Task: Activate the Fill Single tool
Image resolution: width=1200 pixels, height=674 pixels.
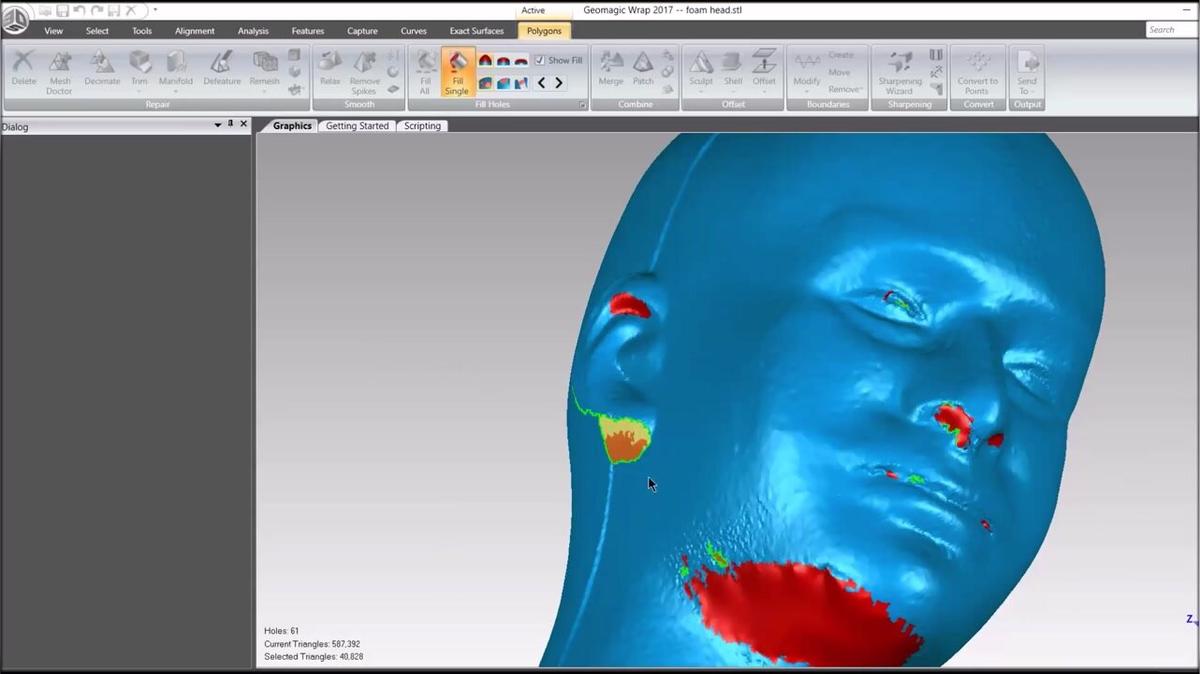Action: 457,72
